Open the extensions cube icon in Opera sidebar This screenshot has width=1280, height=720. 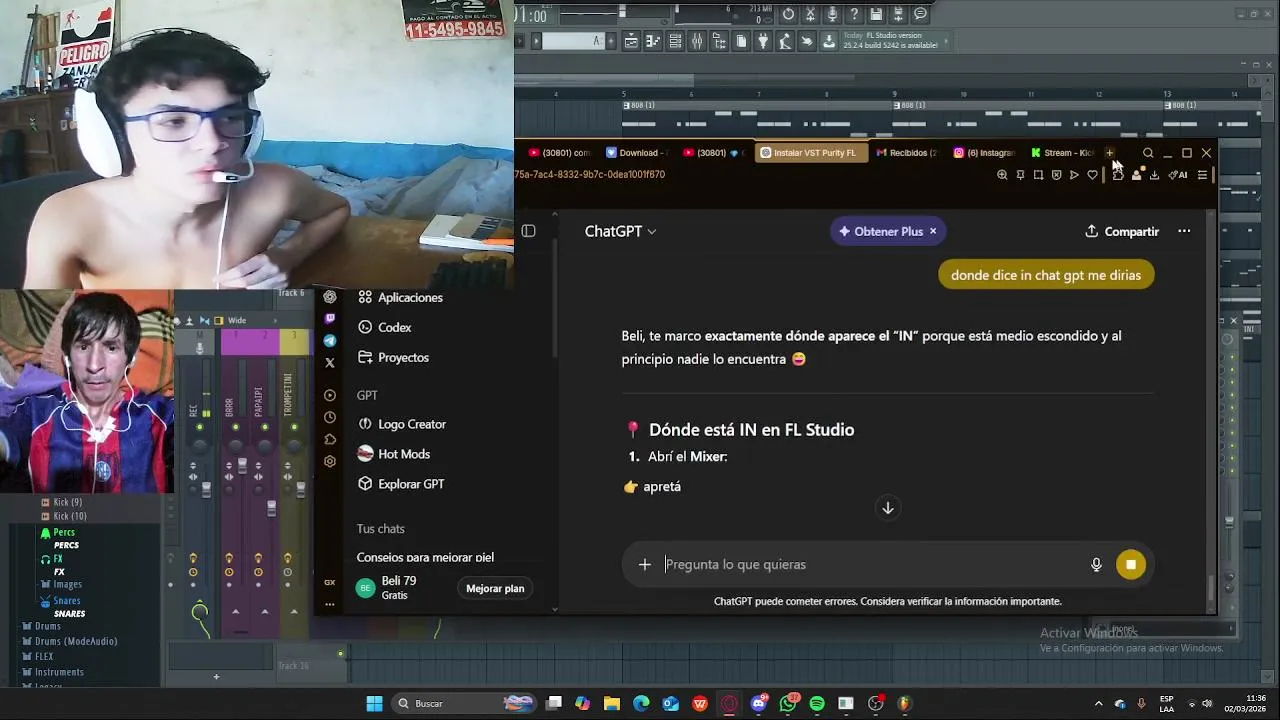pyautogui.click(x=330, y=439)
